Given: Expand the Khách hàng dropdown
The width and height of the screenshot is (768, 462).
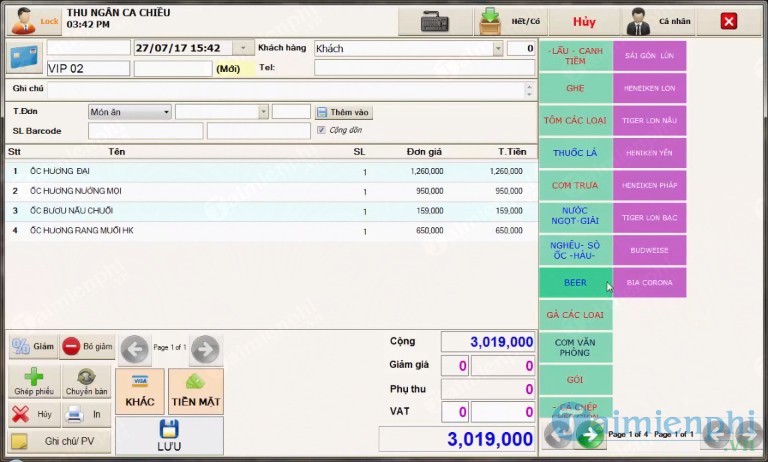Looking at the screenshot, I should click(x=498, y=48).
